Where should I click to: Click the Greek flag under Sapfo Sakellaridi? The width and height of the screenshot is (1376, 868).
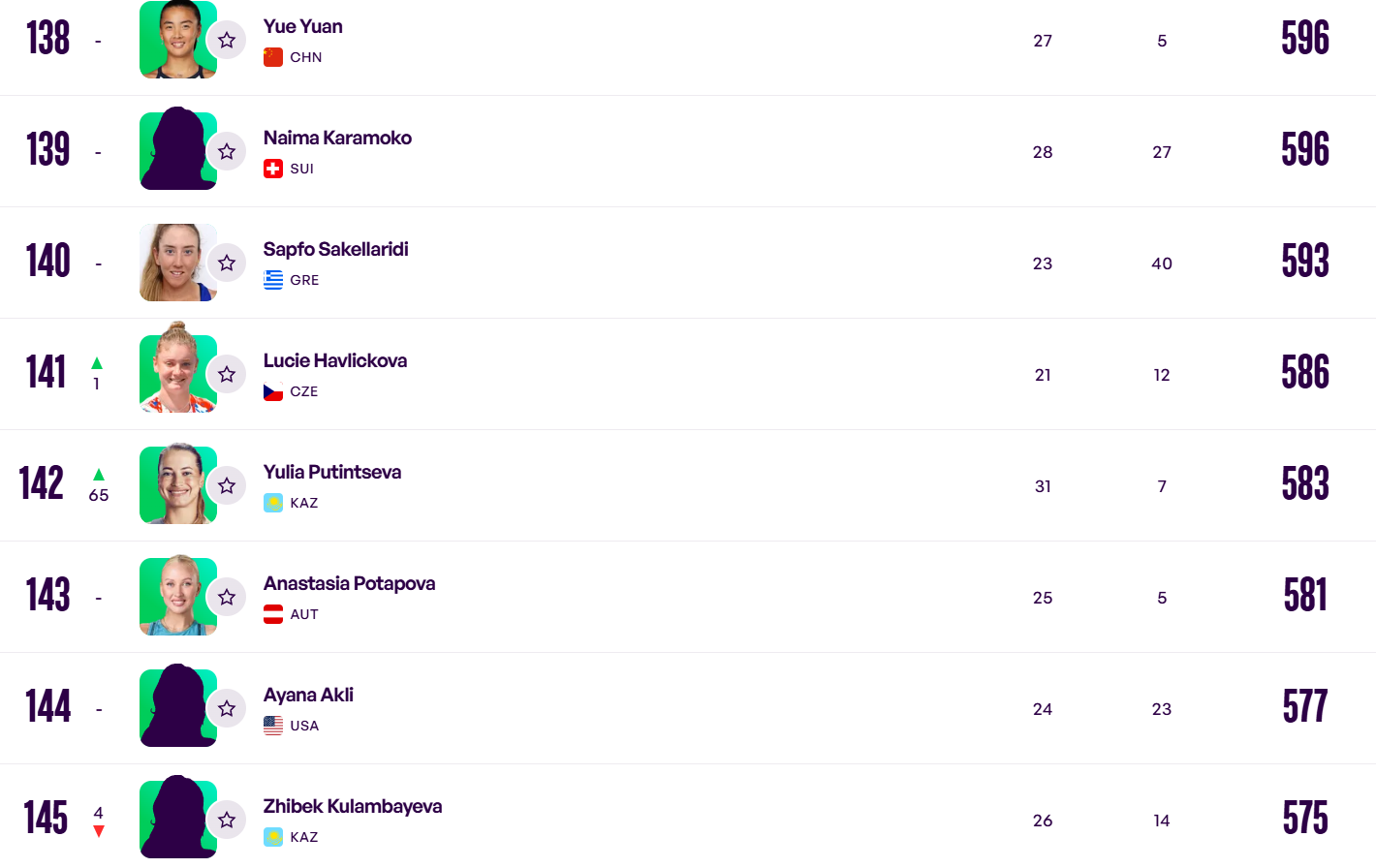point(273,280)
